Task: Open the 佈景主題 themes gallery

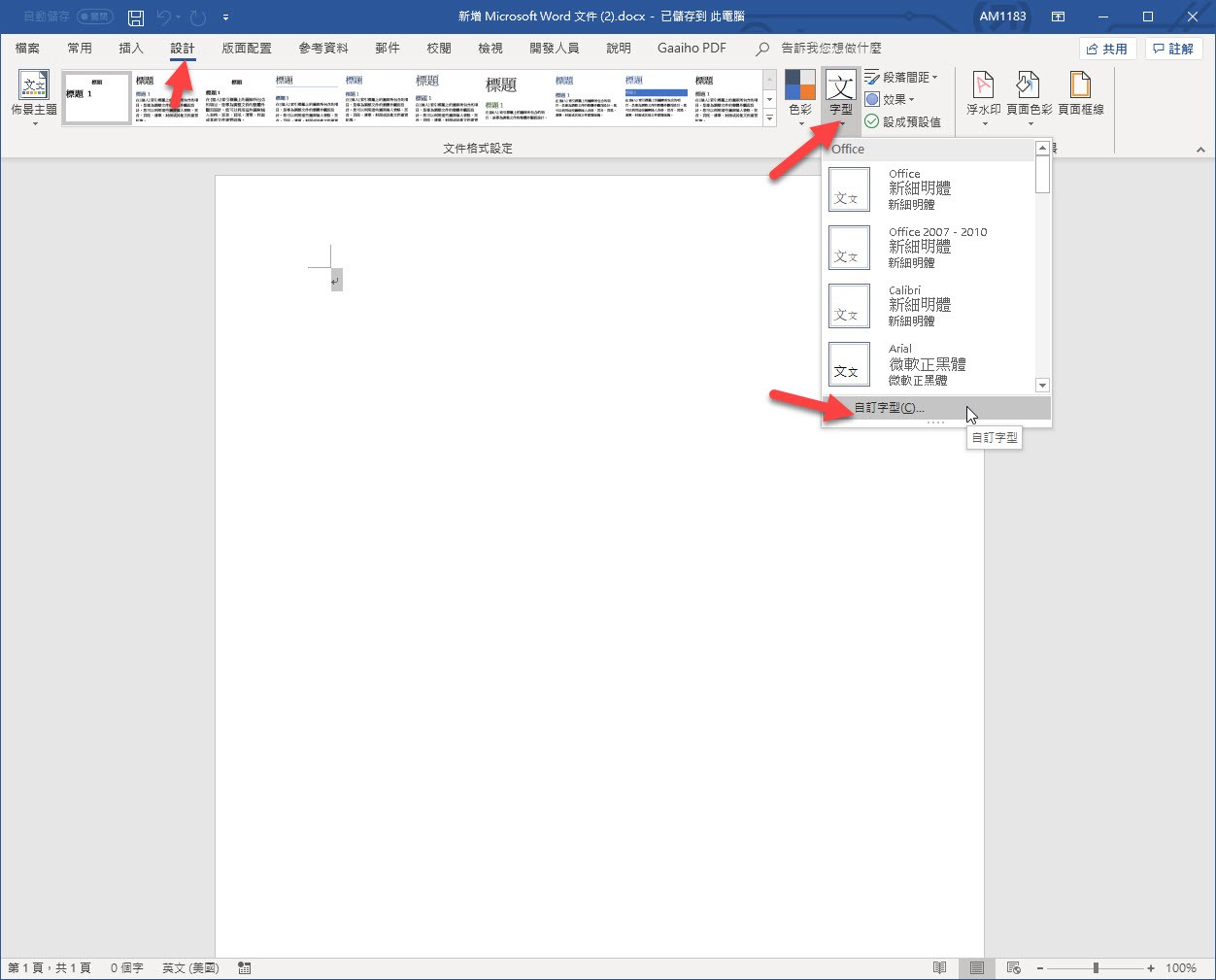Action: pos(34,99)
